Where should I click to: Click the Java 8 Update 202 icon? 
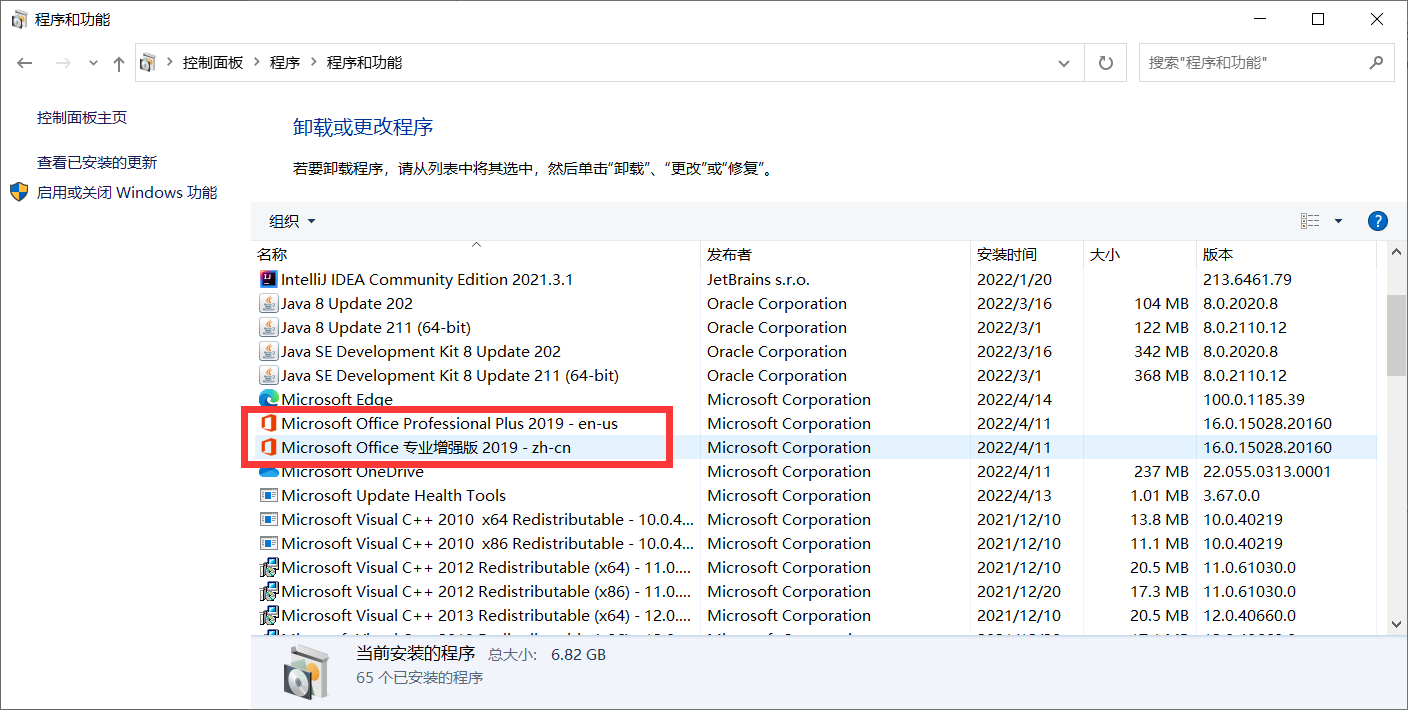tap(268, 304)
